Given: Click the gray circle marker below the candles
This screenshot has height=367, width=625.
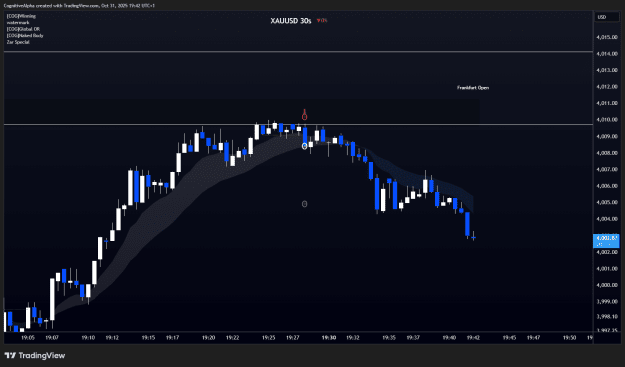Looking at the screenshot, I should (305, 204).
